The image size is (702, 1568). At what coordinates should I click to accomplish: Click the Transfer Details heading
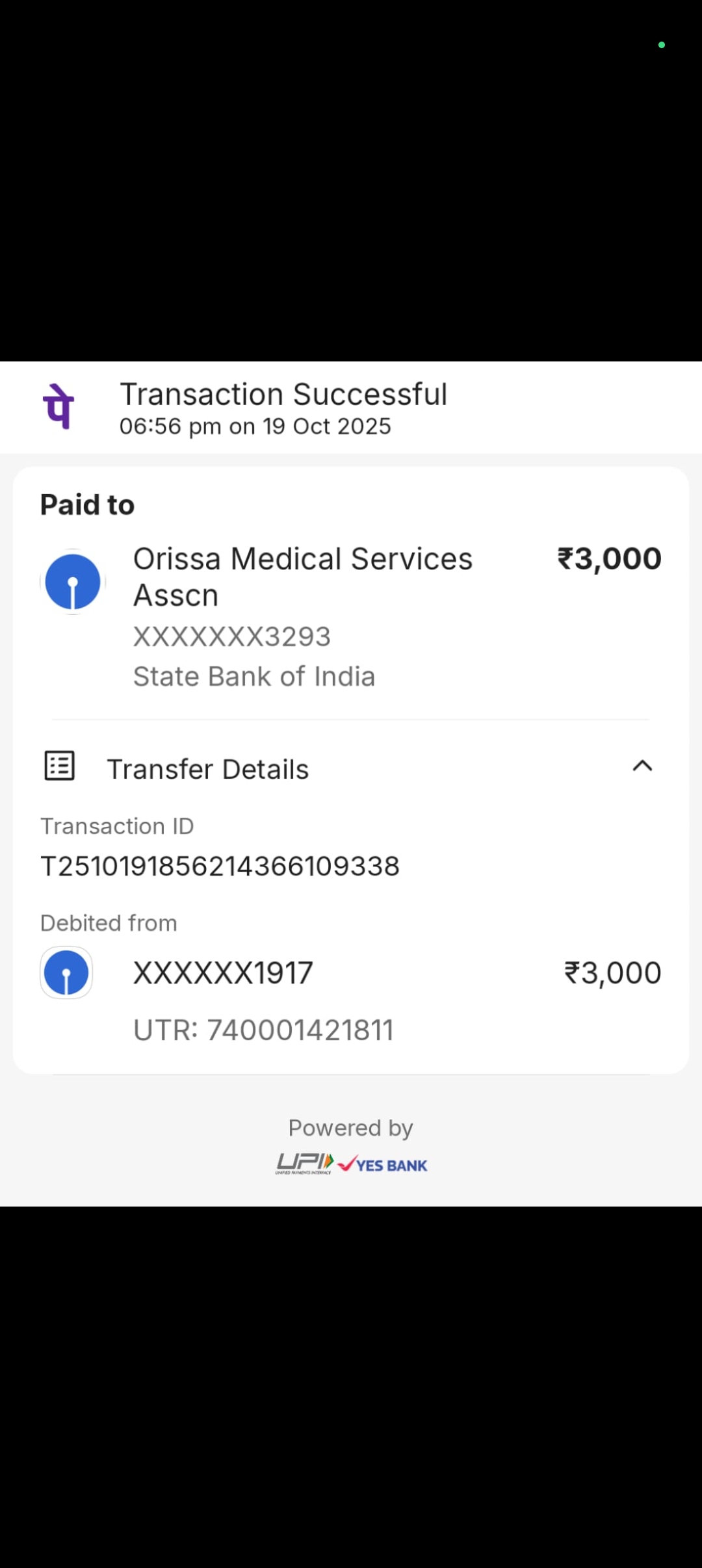point(208,769)
